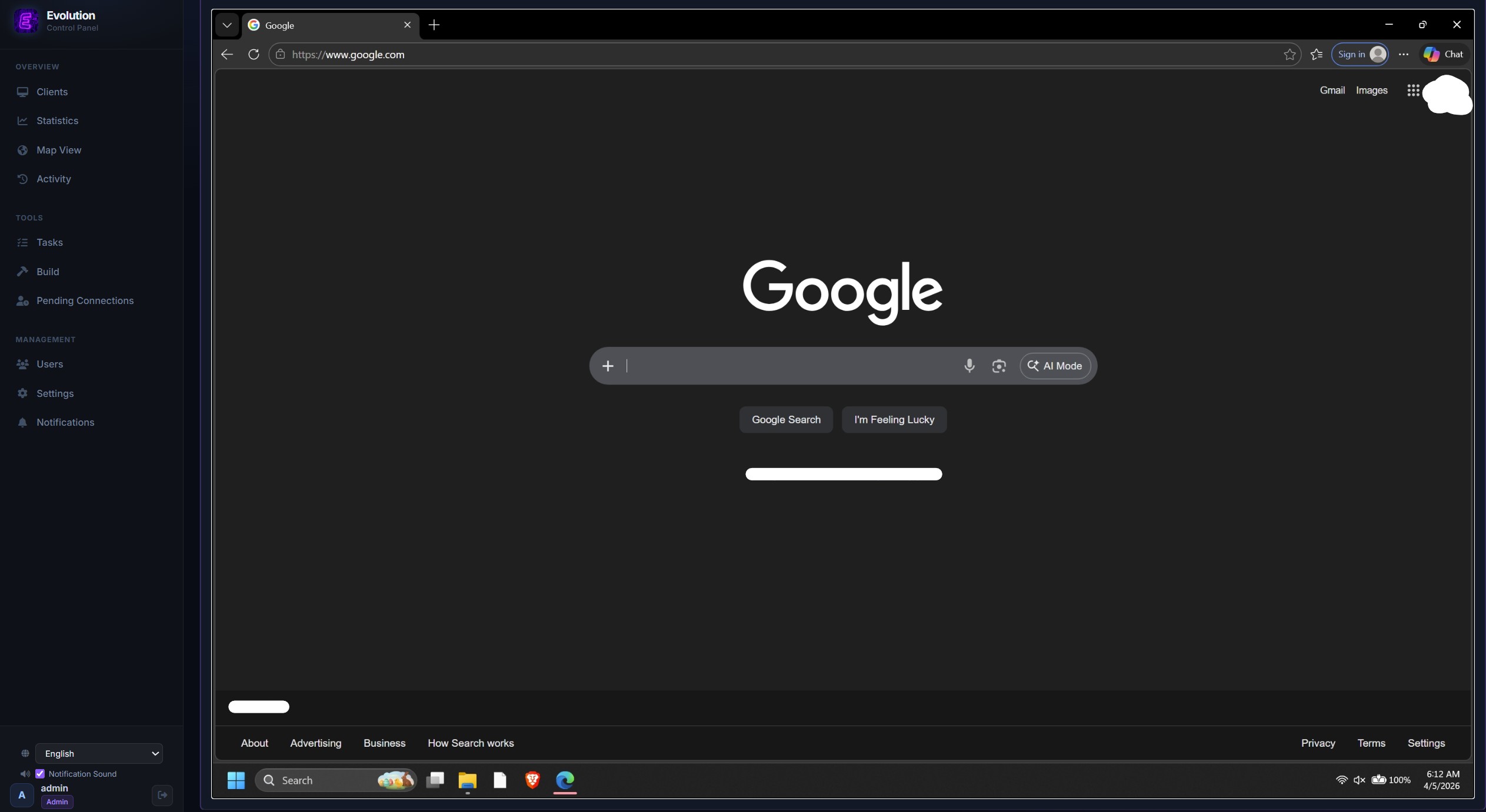Open the Tasks tool
Screen dimensions: 1486x812
click(49, 242)
